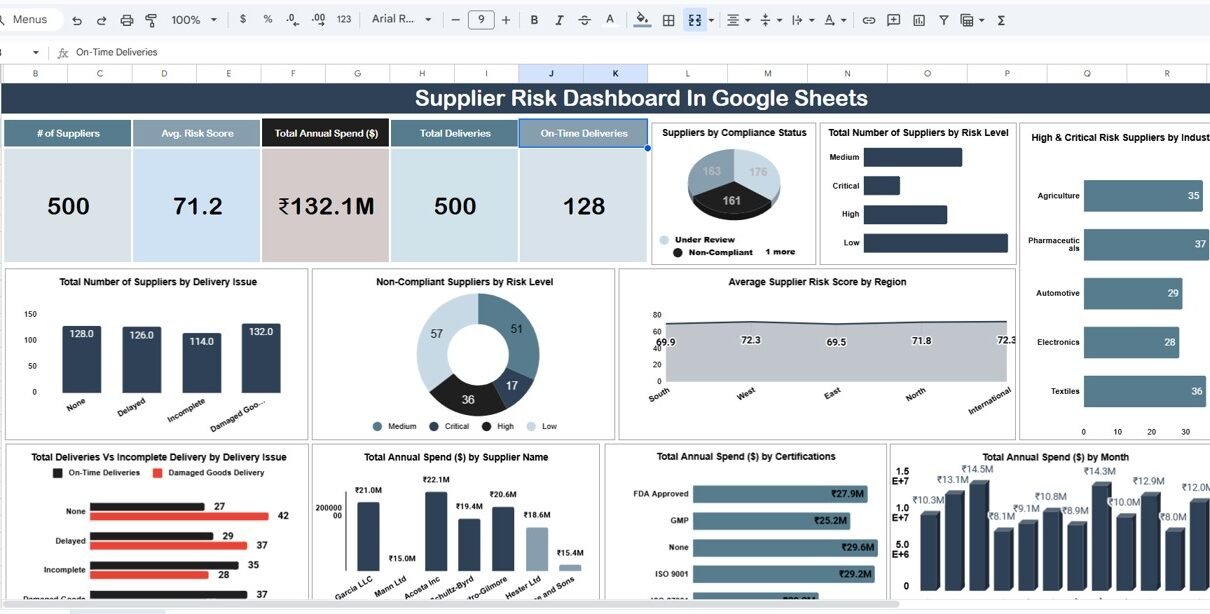
Task: Click the '1 more' legend entry
Action: 780,252
